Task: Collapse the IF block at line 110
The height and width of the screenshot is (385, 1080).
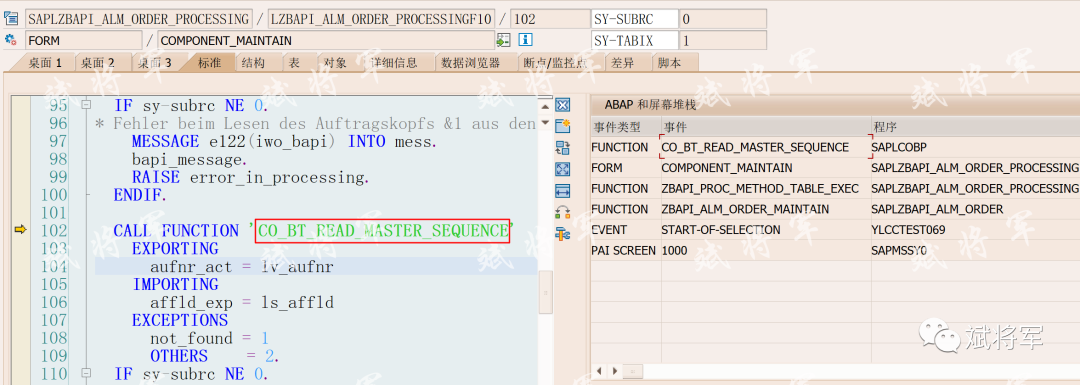Action: pos(86,374)
